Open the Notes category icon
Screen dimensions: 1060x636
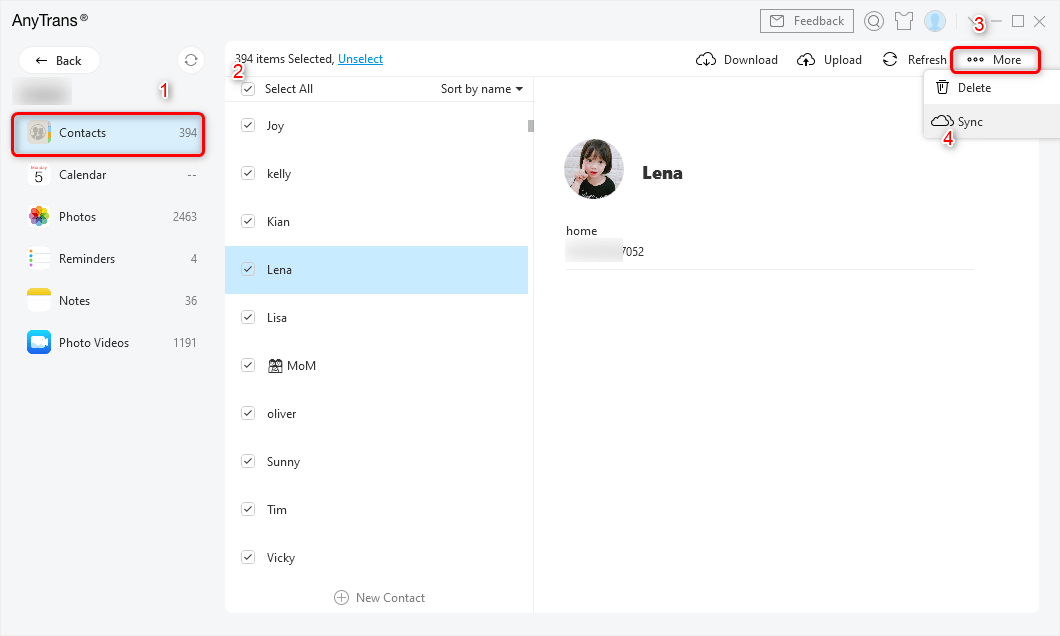click(x=39, y=300)
